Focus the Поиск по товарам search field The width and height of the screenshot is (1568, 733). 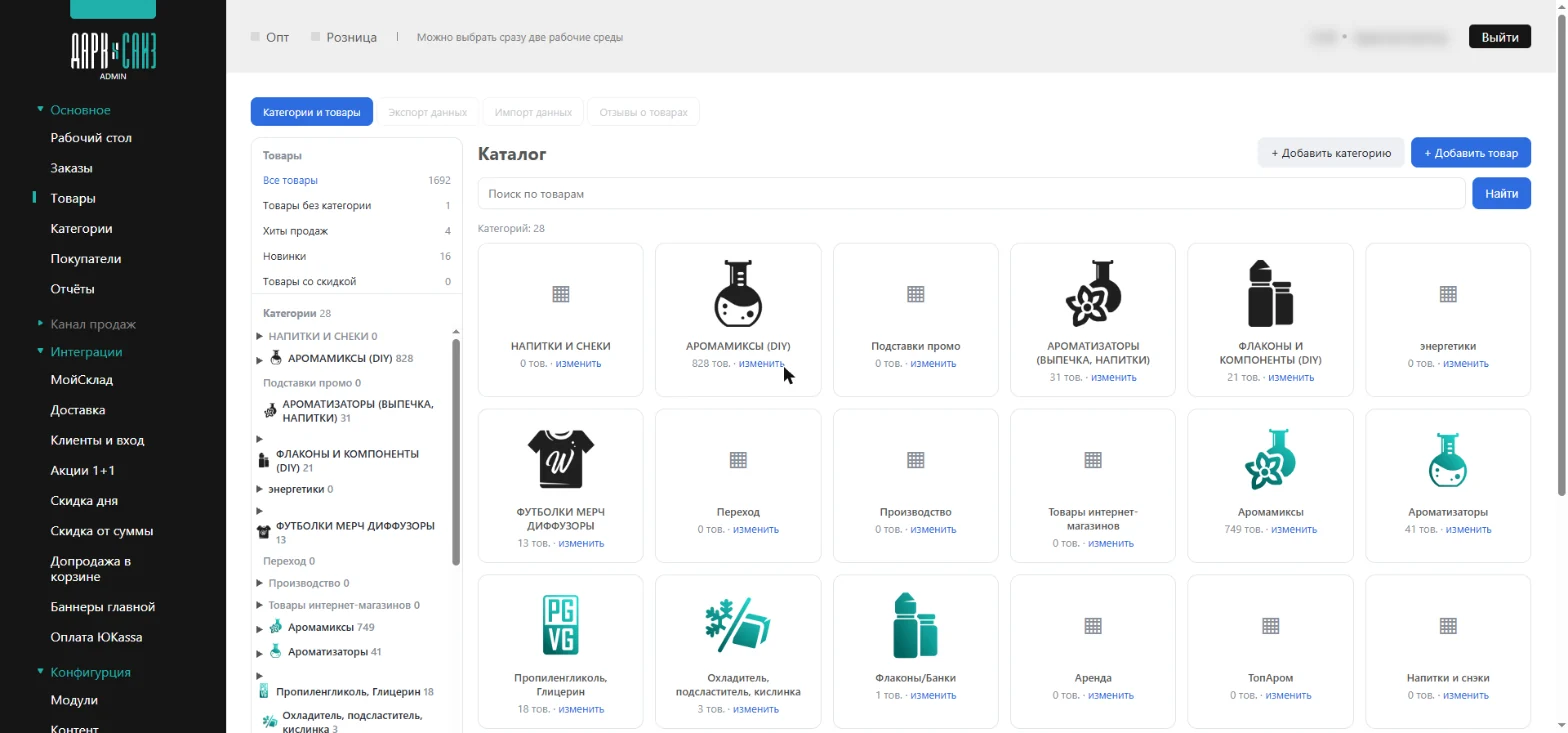tap(972, 194)
